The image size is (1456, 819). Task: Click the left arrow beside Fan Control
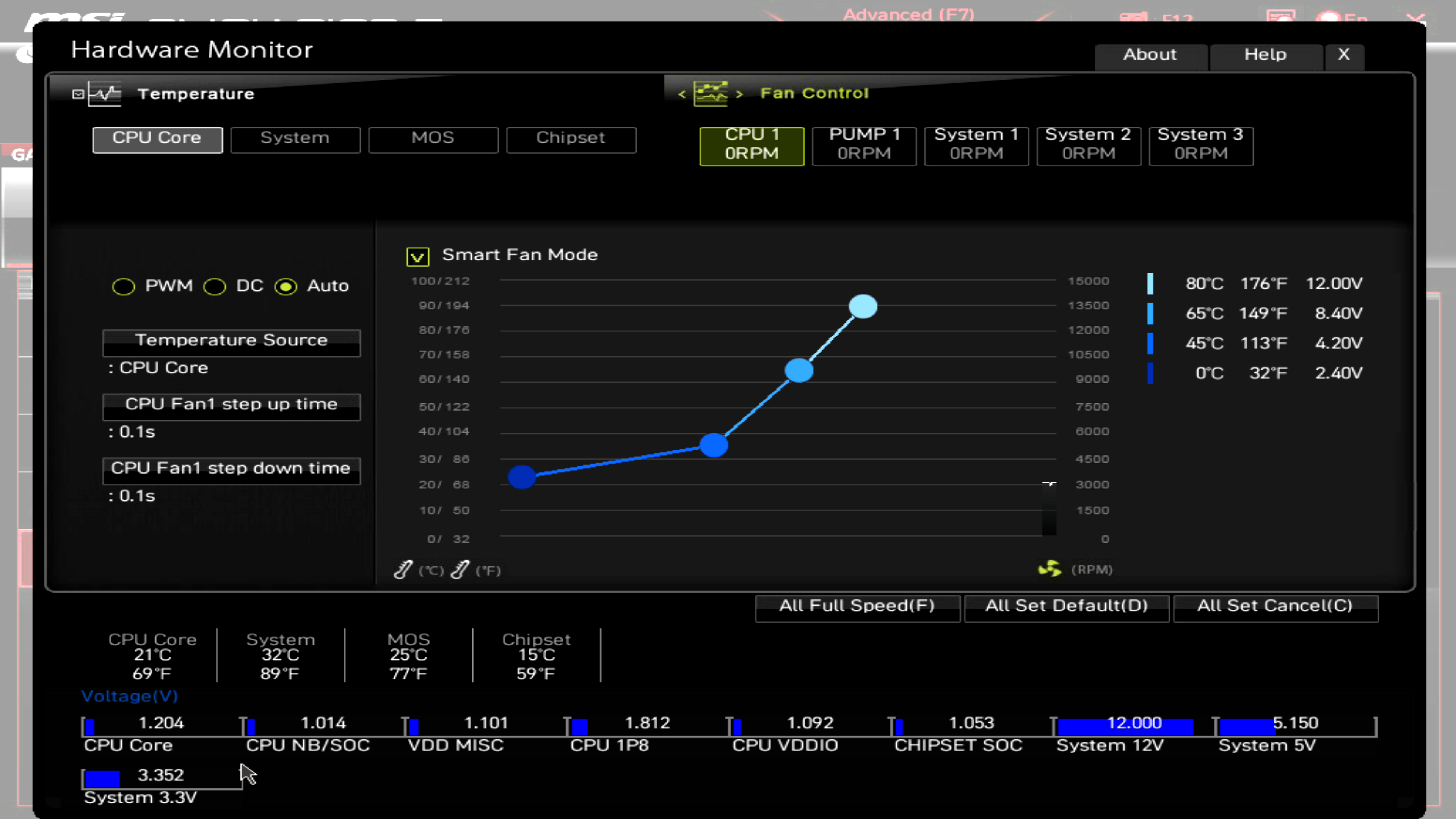682,94
